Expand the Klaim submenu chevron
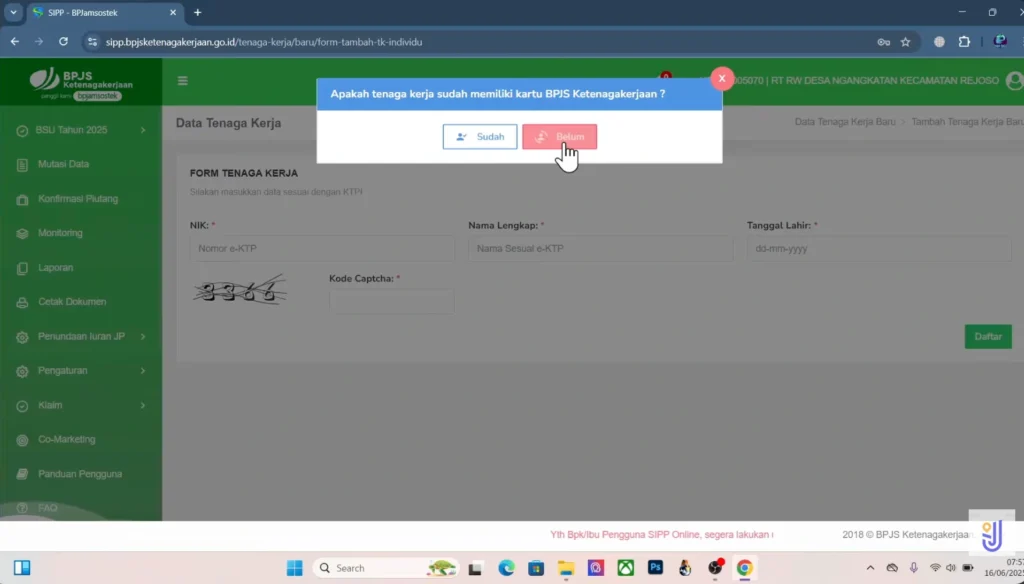This screenshot has height=584, width=1024. pos(141,405)
